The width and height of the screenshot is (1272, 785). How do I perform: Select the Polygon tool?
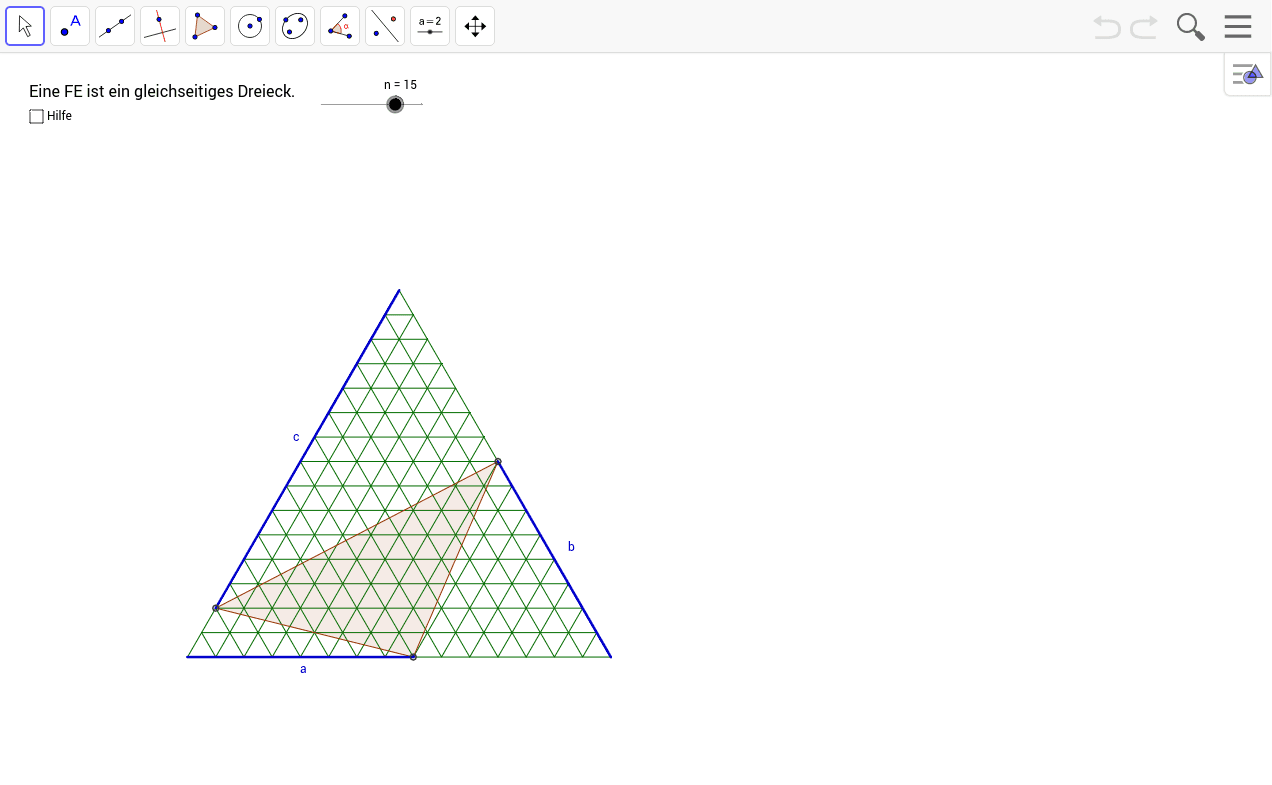click(x=205, y=26)
